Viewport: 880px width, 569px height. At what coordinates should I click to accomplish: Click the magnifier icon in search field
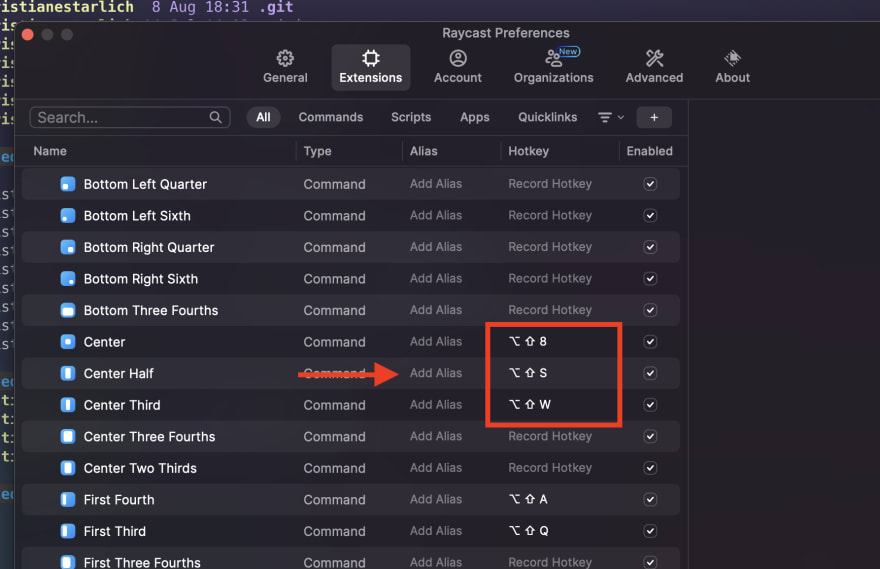click(216, 117)
